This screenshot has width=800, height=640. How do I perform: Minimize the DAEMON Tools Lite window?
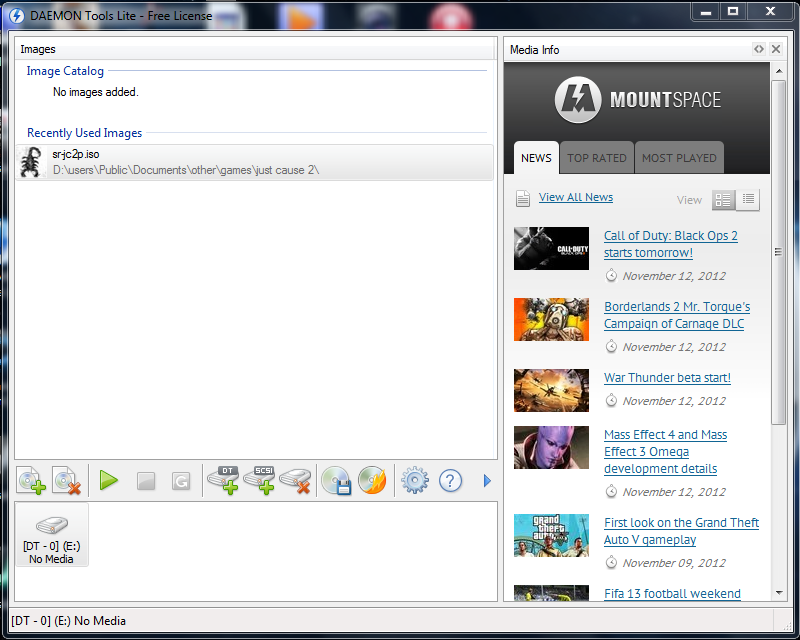coord(706,11)
